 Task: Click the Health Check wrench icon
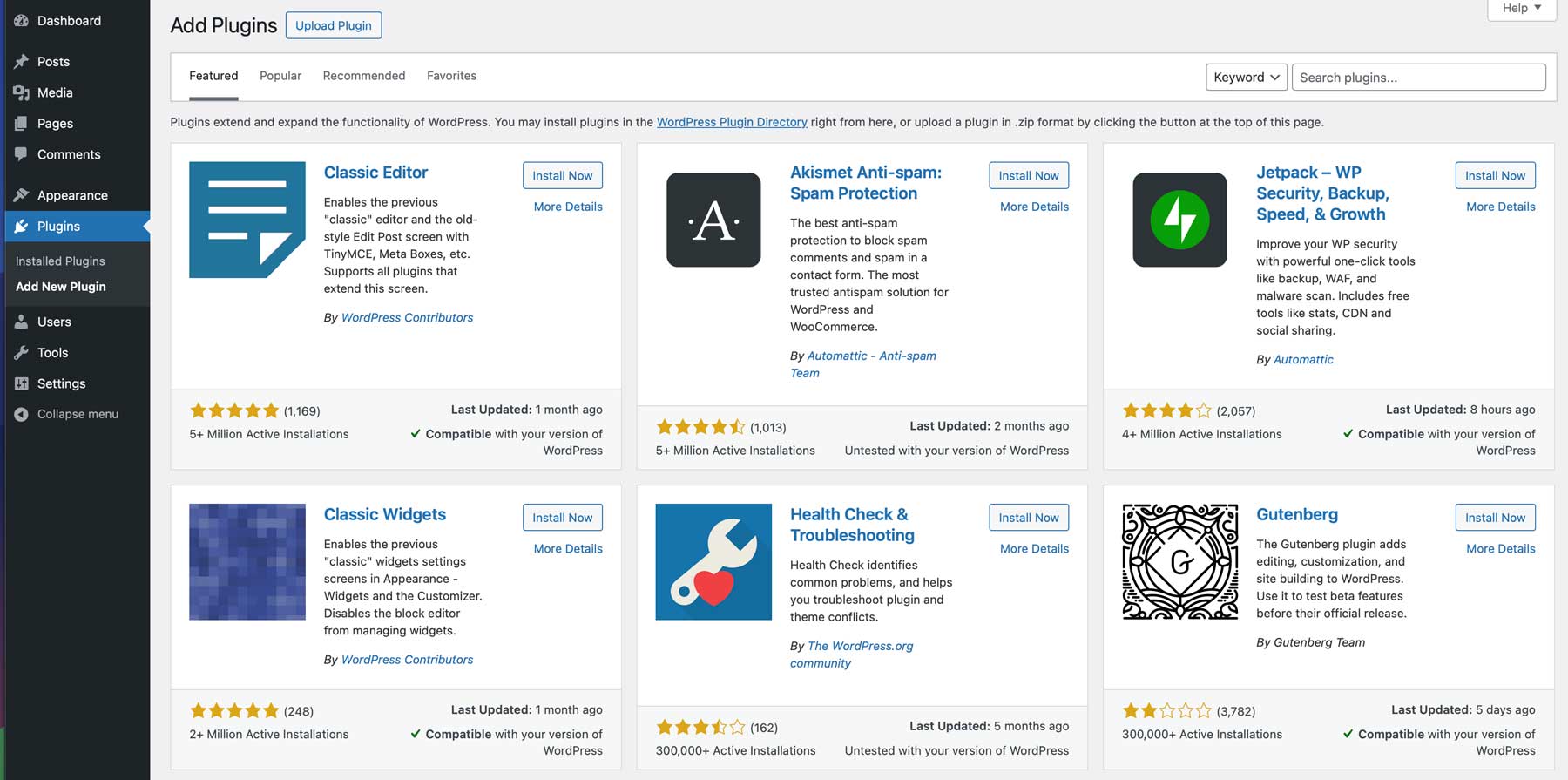point(713,562)
